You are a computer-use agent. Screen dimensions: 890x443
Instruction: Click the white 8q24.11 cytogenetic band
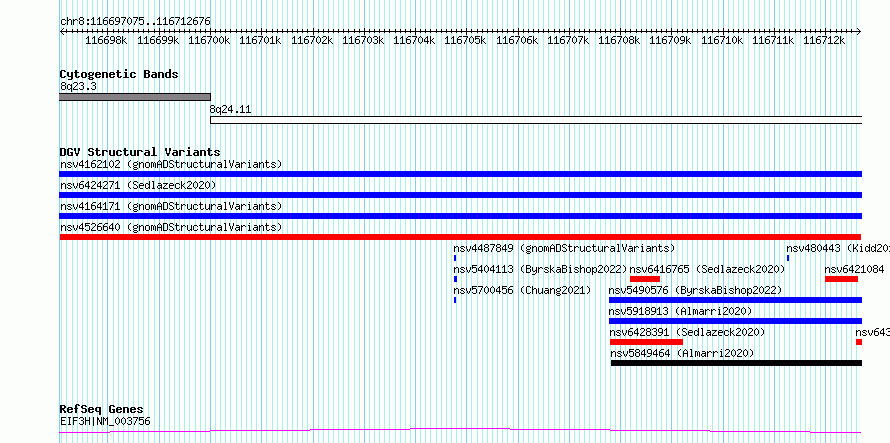(x=536, y=120)
